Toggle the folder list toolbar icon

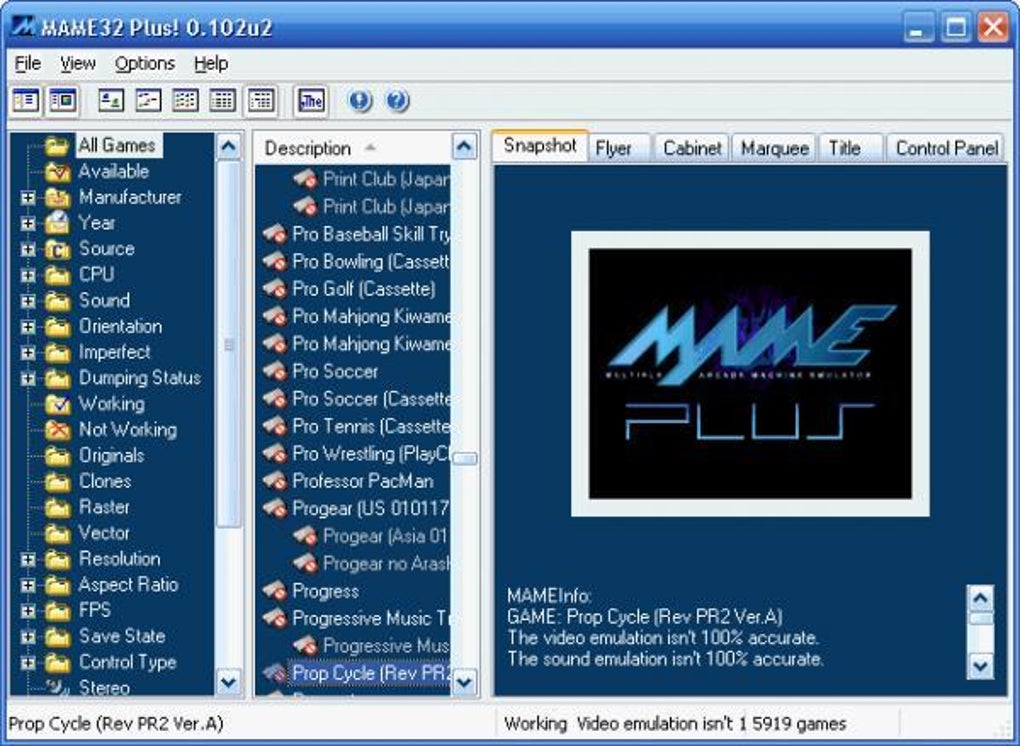(26, 101)
